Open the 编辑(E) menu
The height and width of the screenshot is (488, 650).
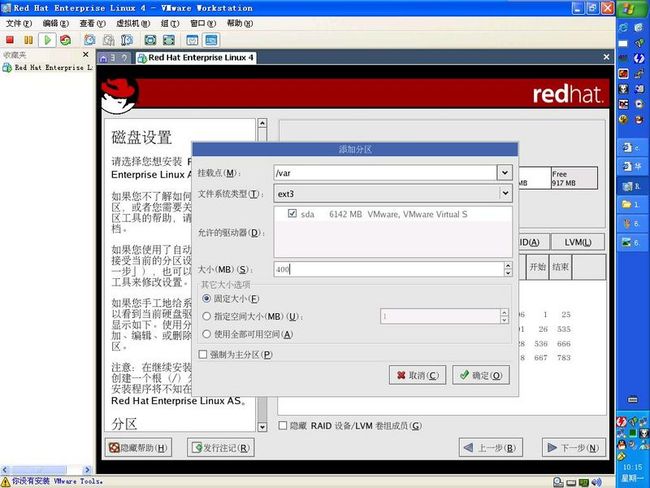point(56,24)
